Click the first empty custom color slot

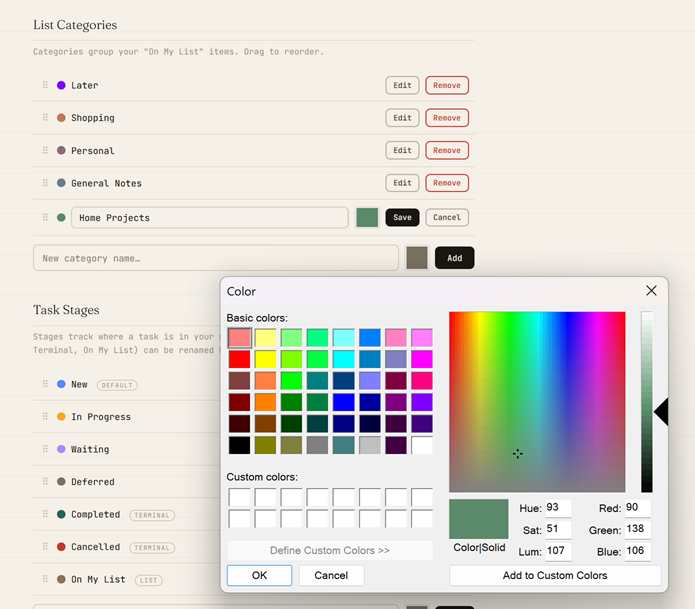pyautogui.click(x=239, y=497)
